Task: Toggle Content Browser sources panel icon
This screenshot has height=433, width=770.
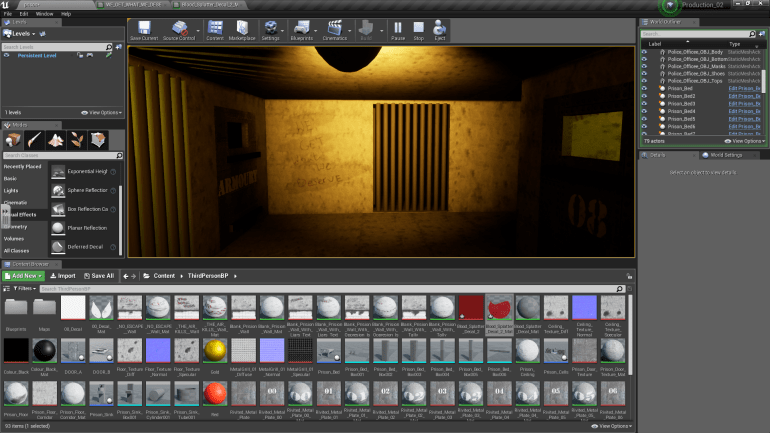Action: pos(6,289)
